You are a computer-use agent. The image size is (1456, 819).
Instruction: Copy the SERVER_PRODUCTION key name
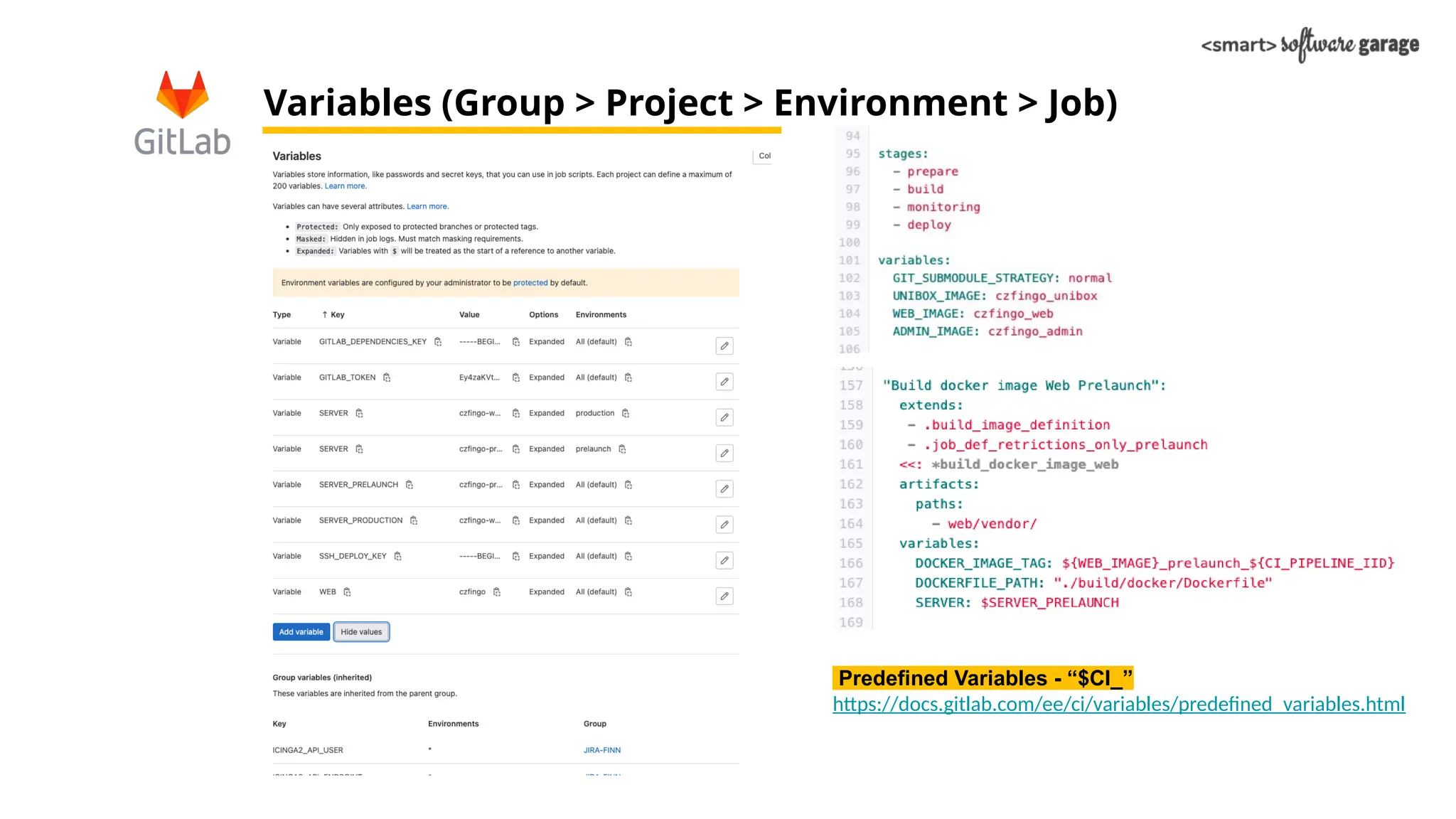point(414,520)
